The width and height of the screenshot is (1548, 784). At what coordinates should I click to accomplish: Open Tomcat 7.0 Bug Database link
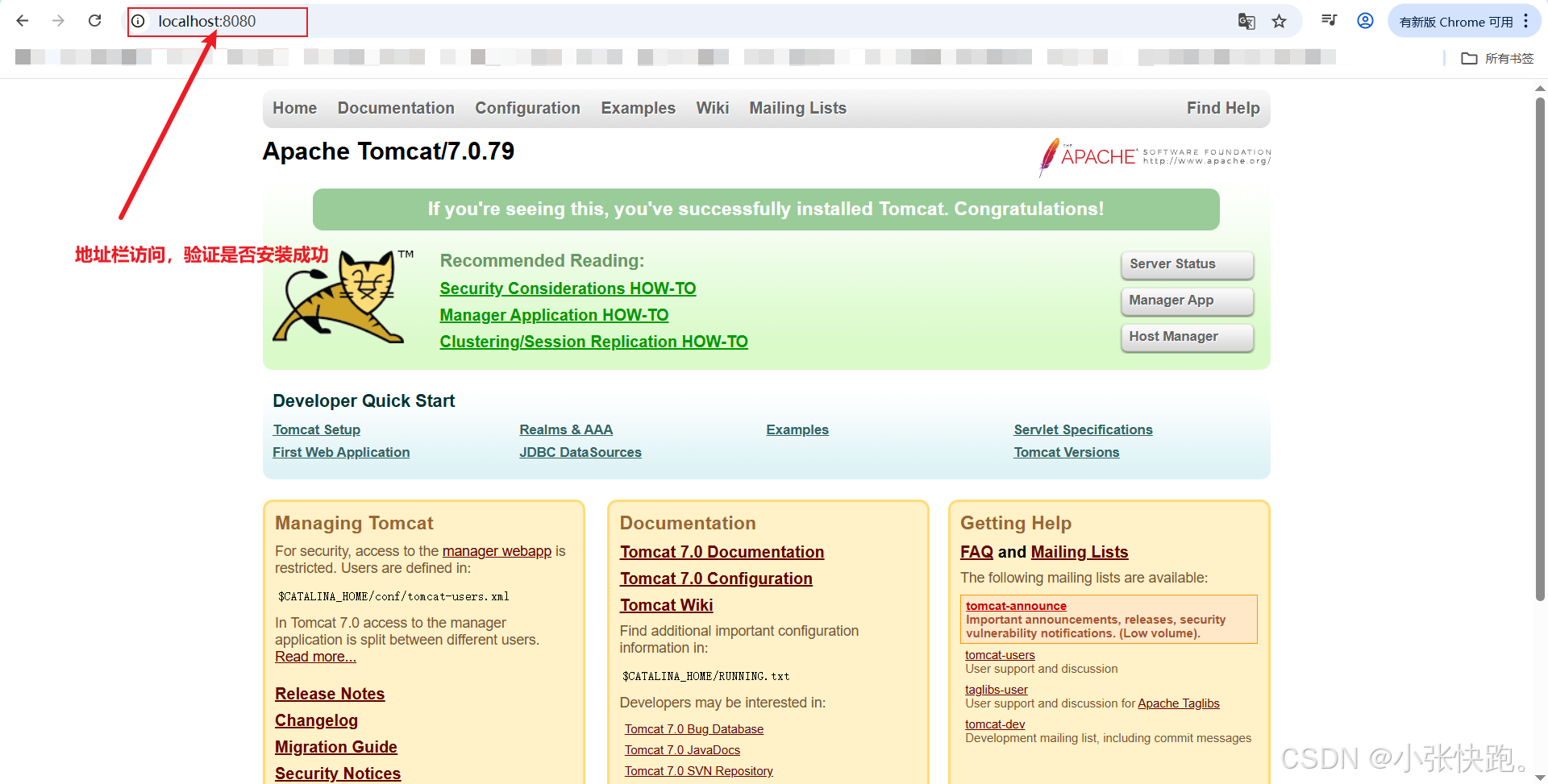tap(693, 729)
